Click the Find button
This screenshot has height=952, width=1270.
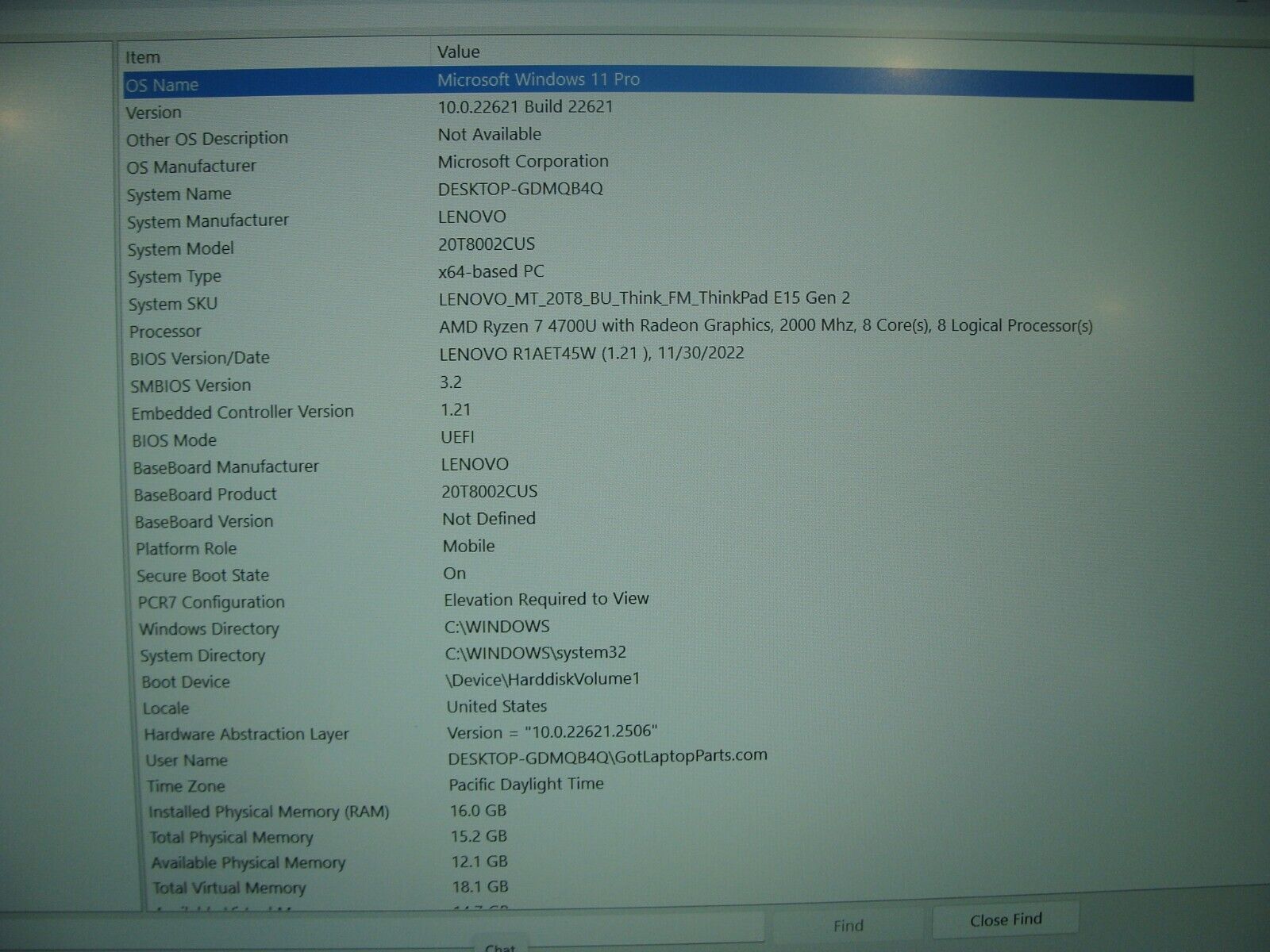(848, 925)
